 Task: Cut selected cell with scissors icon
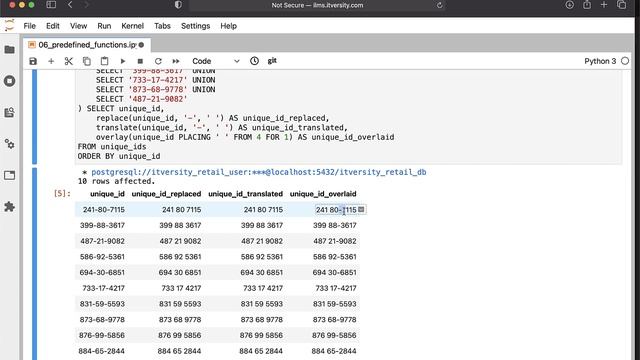click(x=69, y=61)
